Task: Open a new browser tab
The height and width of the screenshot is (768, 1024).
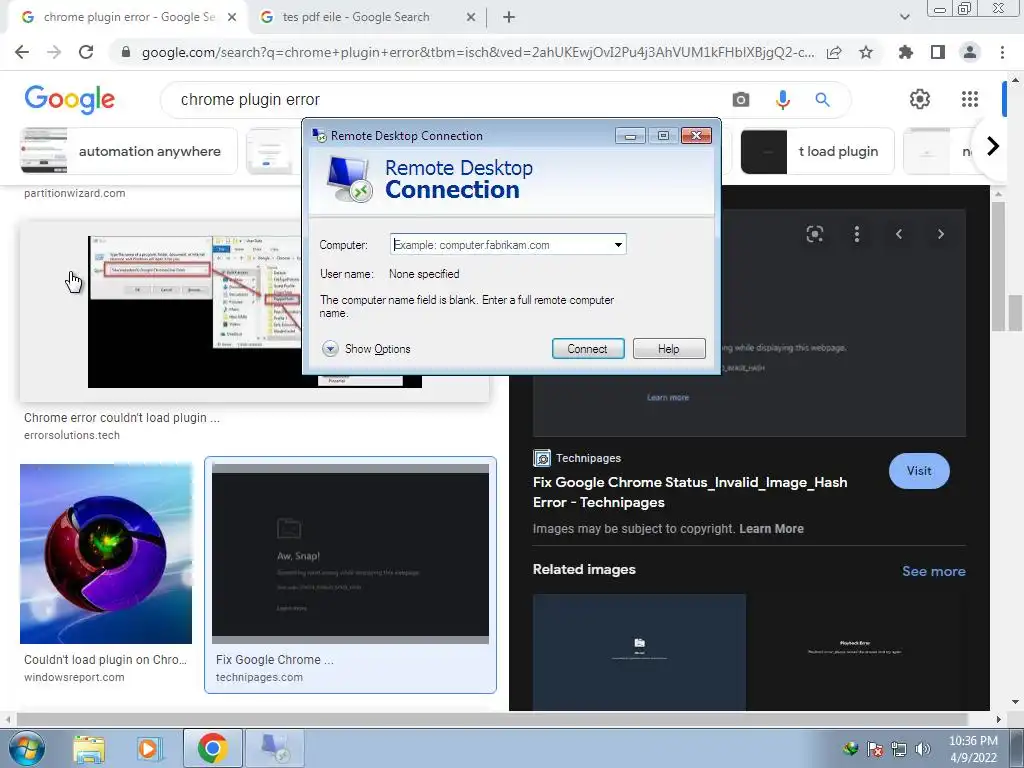Action: point(509,17)
